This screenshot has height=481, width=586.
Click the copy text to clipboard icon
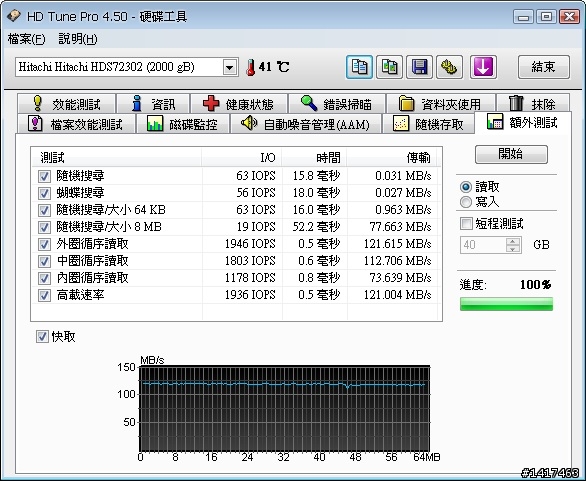coord(359,67)
